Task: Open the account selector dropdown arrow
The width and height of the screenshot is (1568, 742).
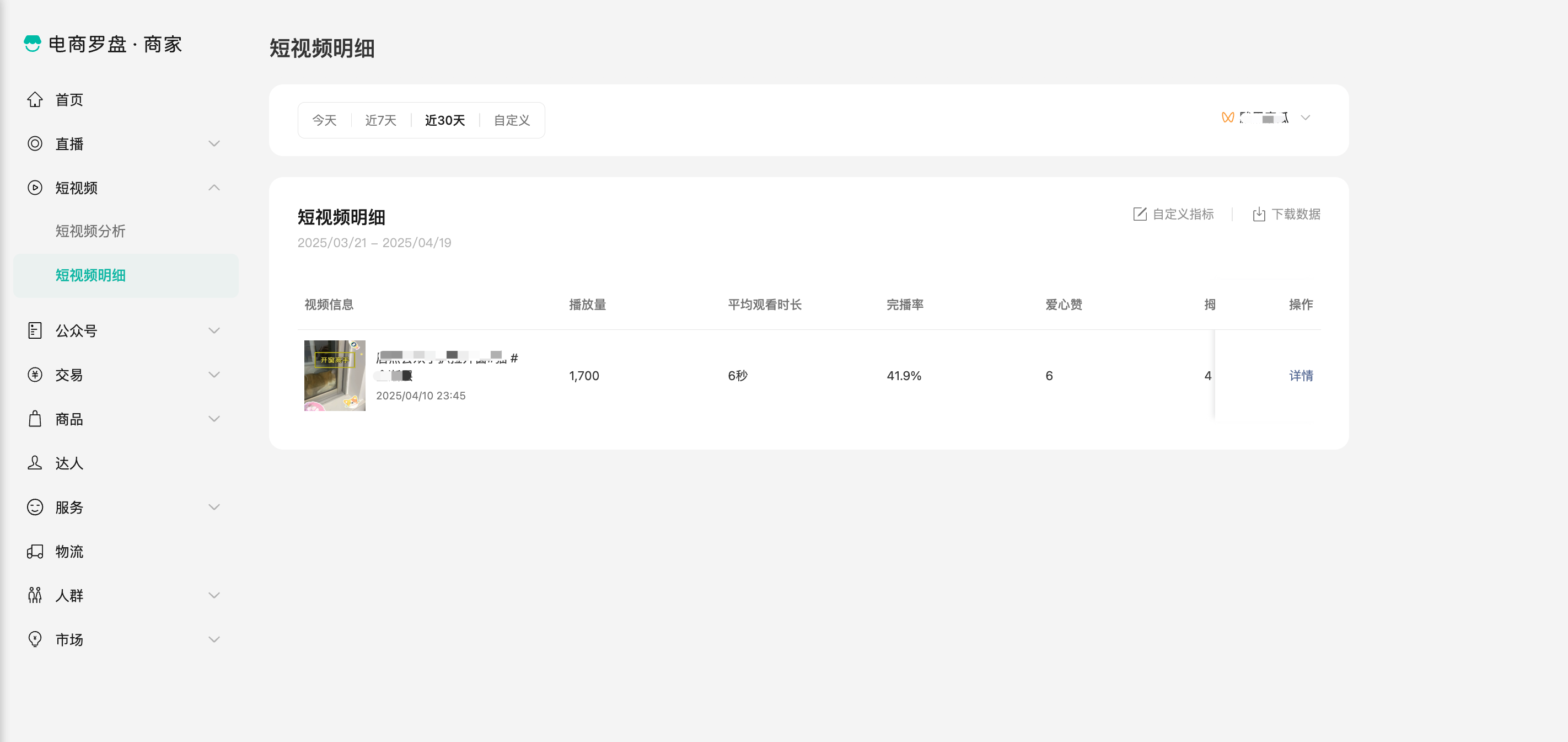Action: pos(1305,118)
